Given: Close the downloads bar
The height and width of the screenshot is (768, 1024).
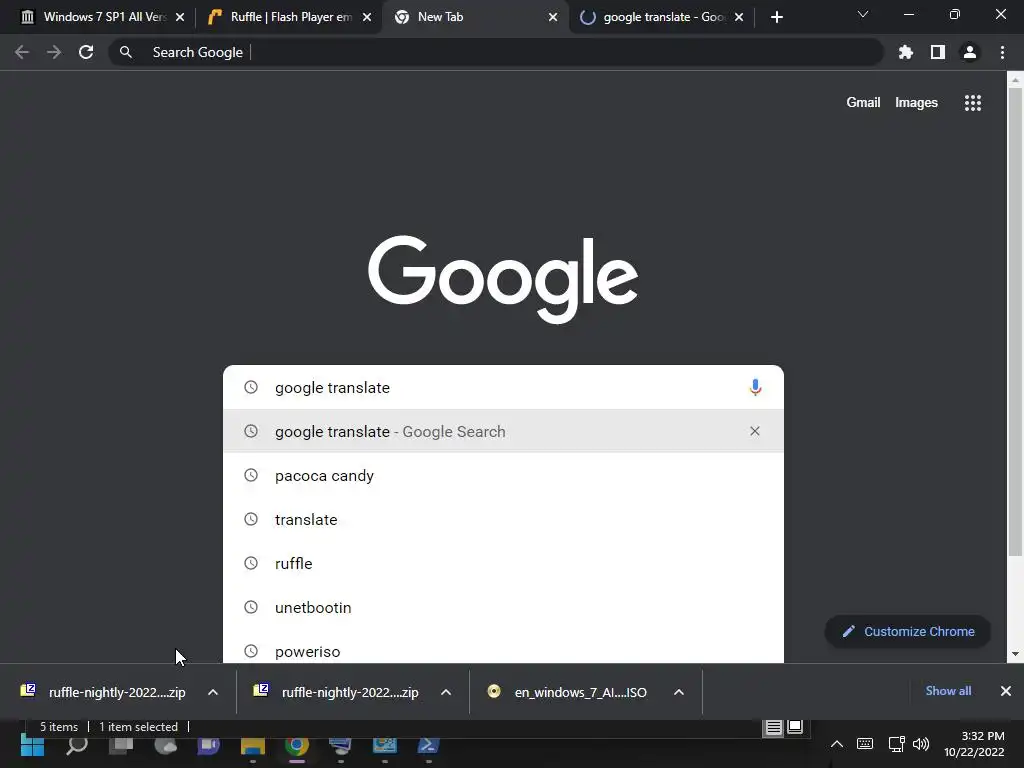Looking at the screenshot, I should click(1006, 691).
